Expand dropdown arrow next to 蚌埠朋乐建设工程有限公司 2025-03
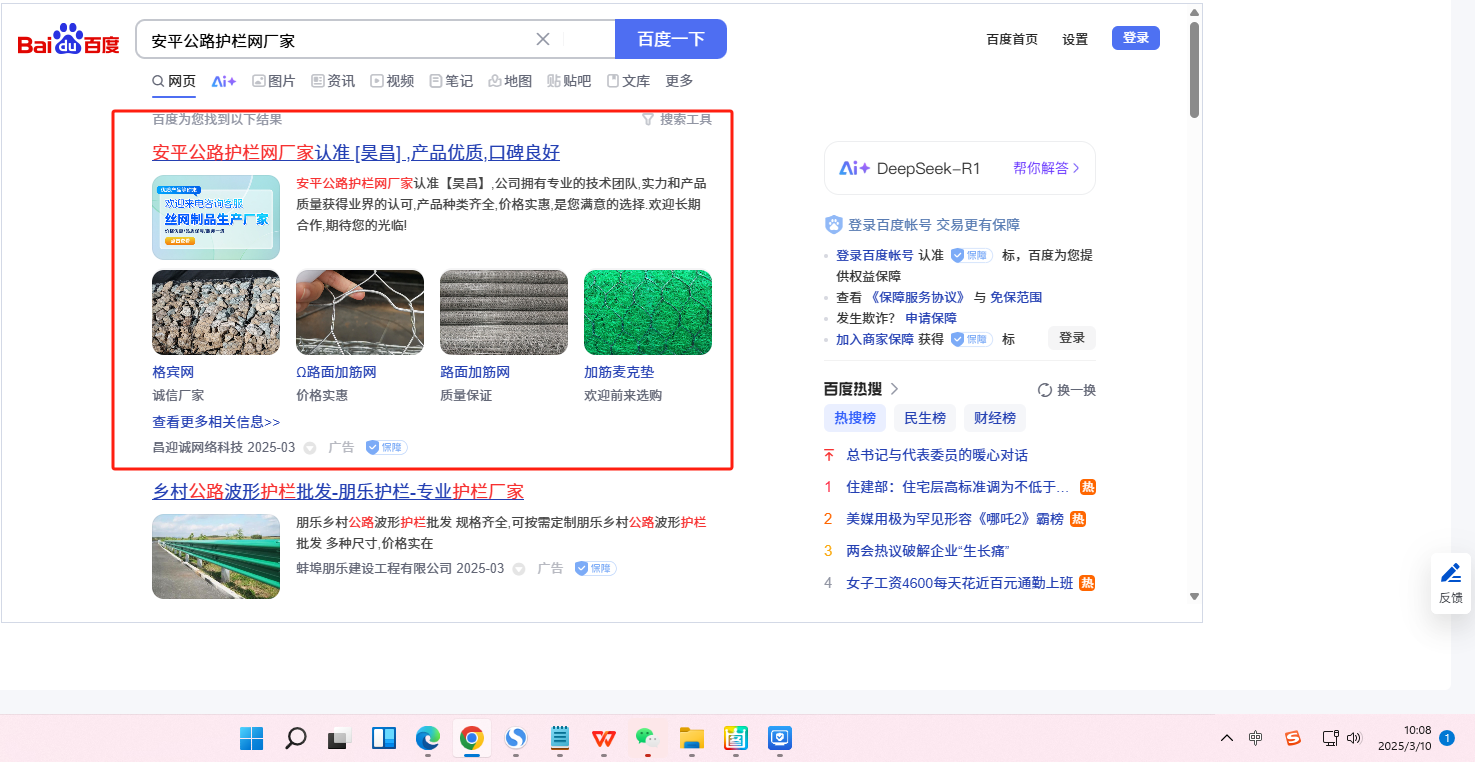This screenshot has height=762, width=1475. pos(519,569)
